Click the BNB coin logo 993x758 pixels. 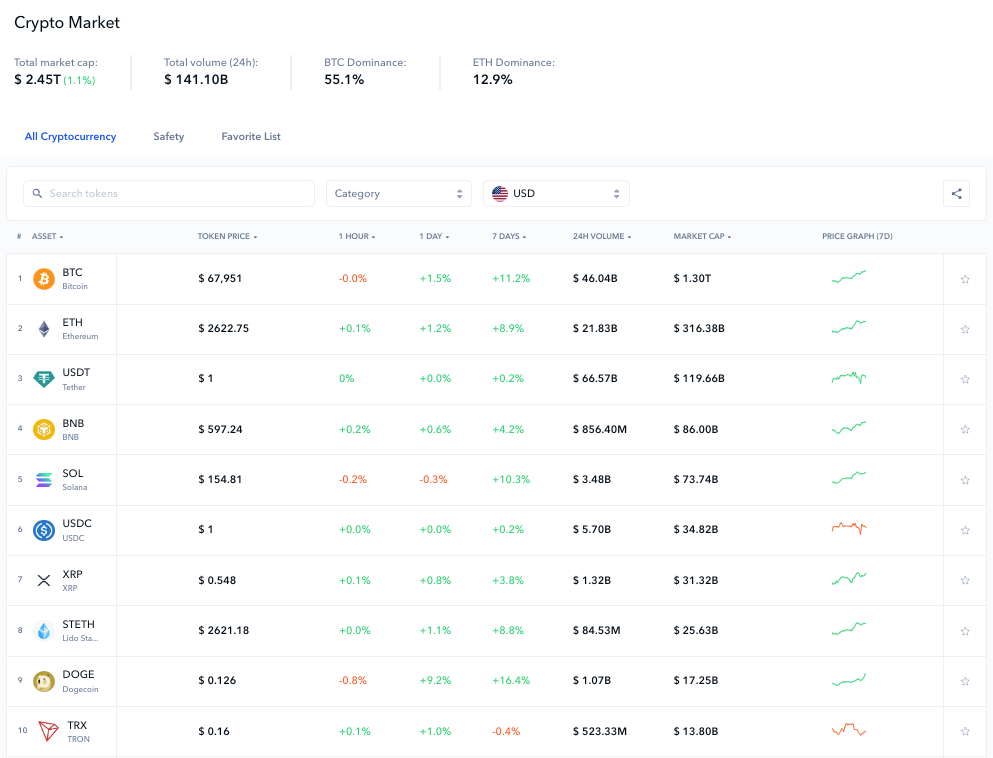(x=44, y=429)
